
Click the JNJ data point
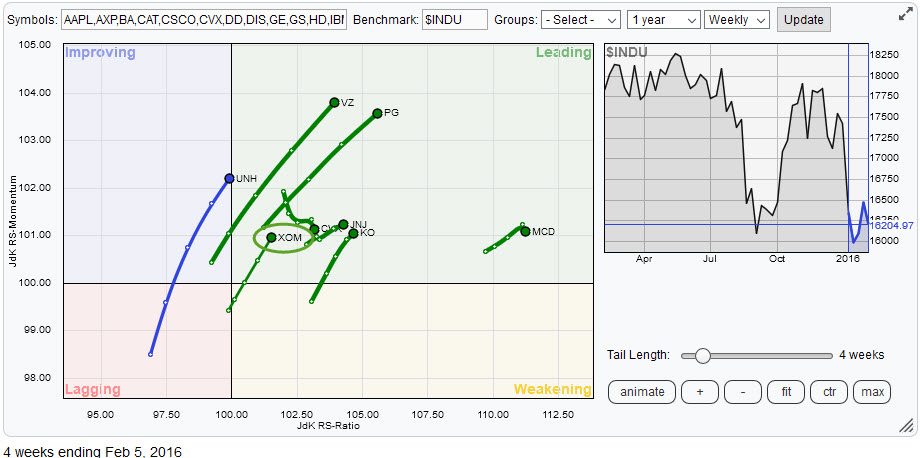(343, 224)
